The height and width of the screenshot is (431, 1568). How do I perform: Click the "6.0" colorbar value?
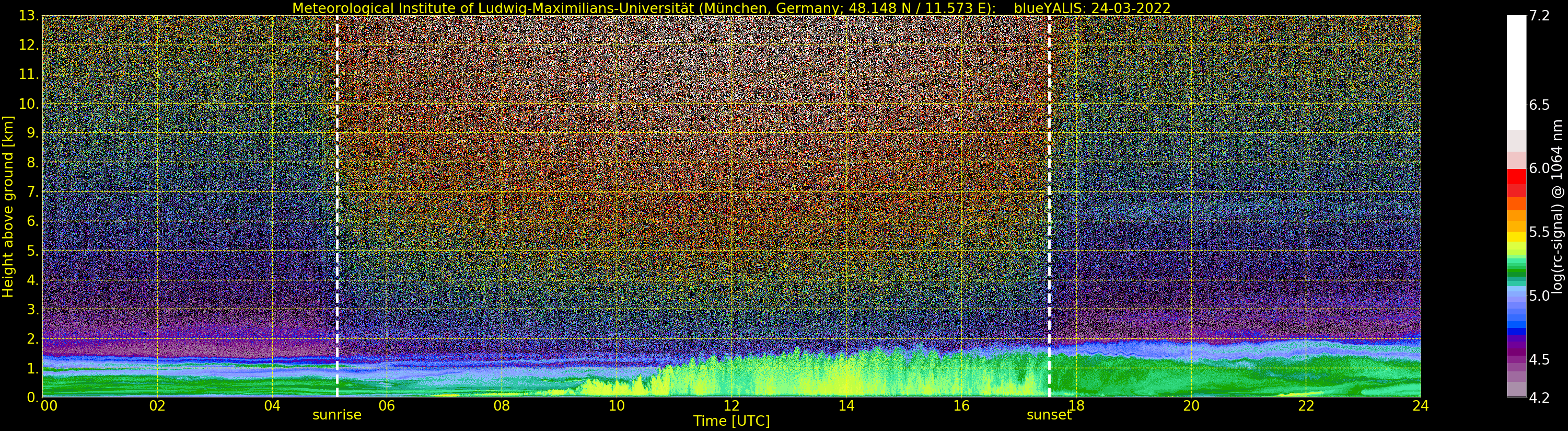point(1539,168)
